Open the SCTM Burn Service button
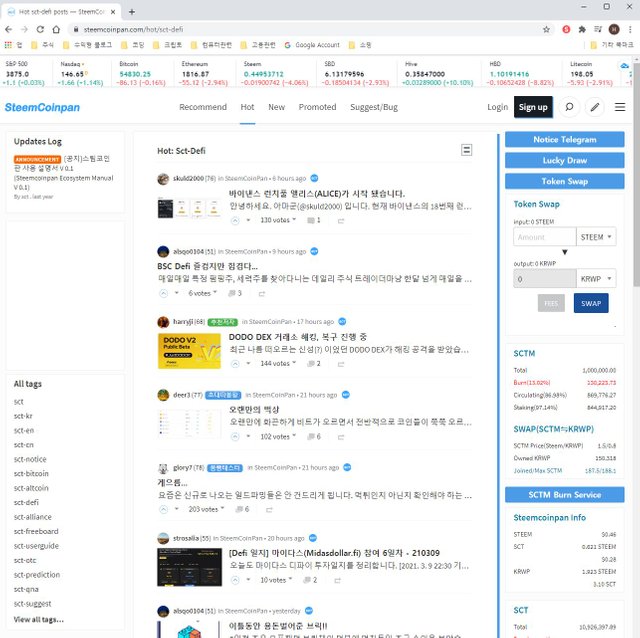 pyautogui.click(x=564, y=495)
